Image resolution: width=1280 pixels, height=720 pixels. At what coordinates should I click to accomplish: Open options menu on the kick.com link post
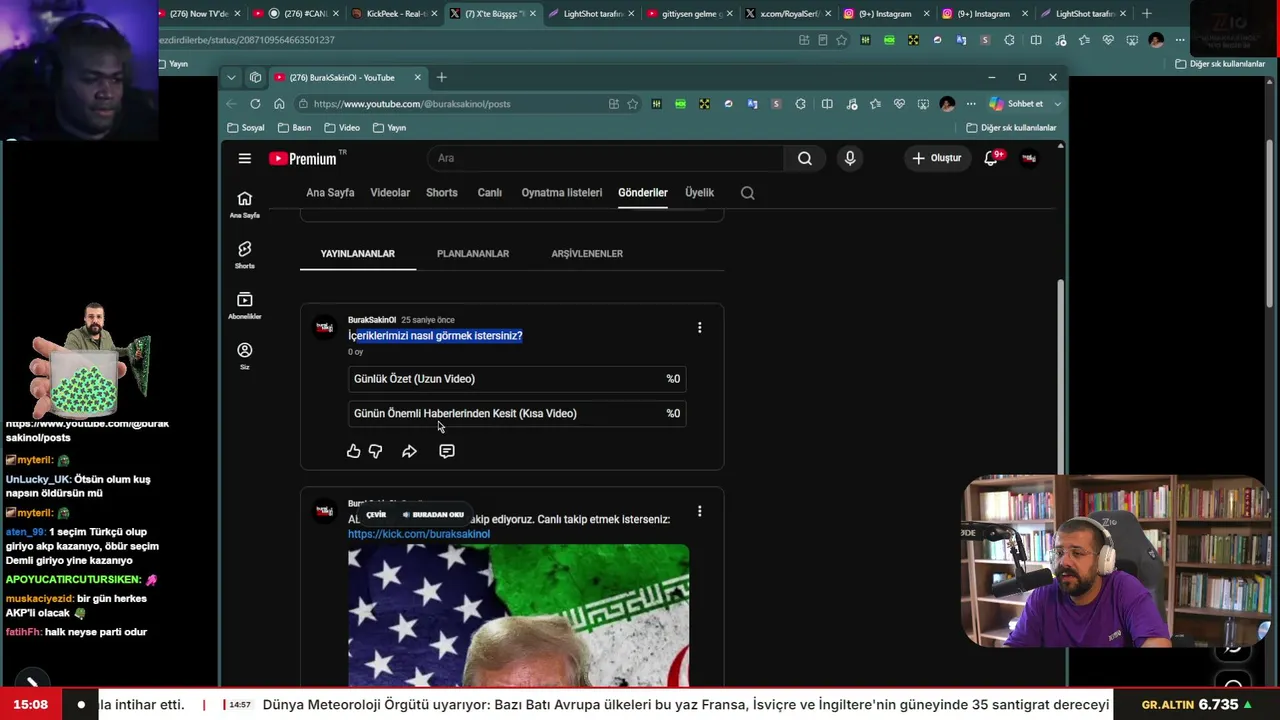click(x=699, y=511)
